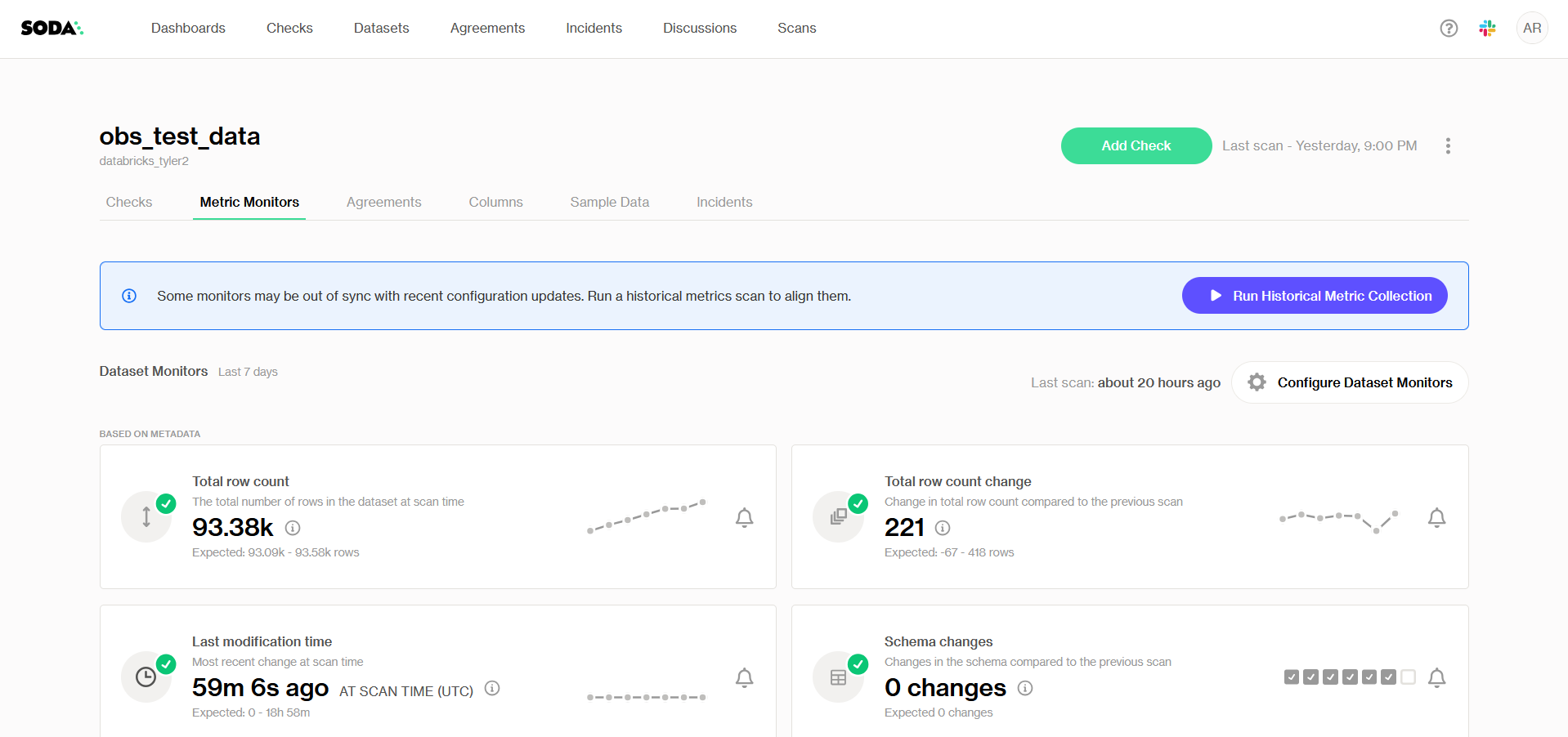Screen dimensions: 1568x737
Task: Click info icon beside 221 value
Action: point(943,528)
